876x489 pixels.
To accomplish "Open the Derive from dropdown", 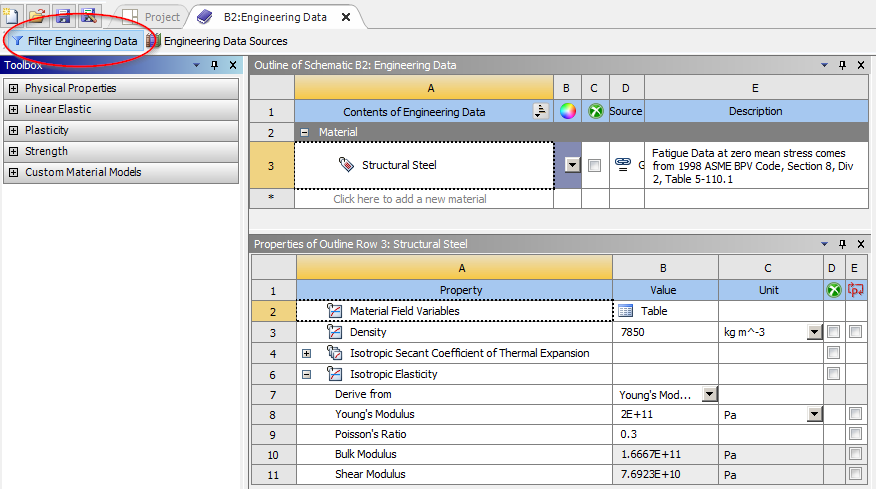I will (709, 395).
